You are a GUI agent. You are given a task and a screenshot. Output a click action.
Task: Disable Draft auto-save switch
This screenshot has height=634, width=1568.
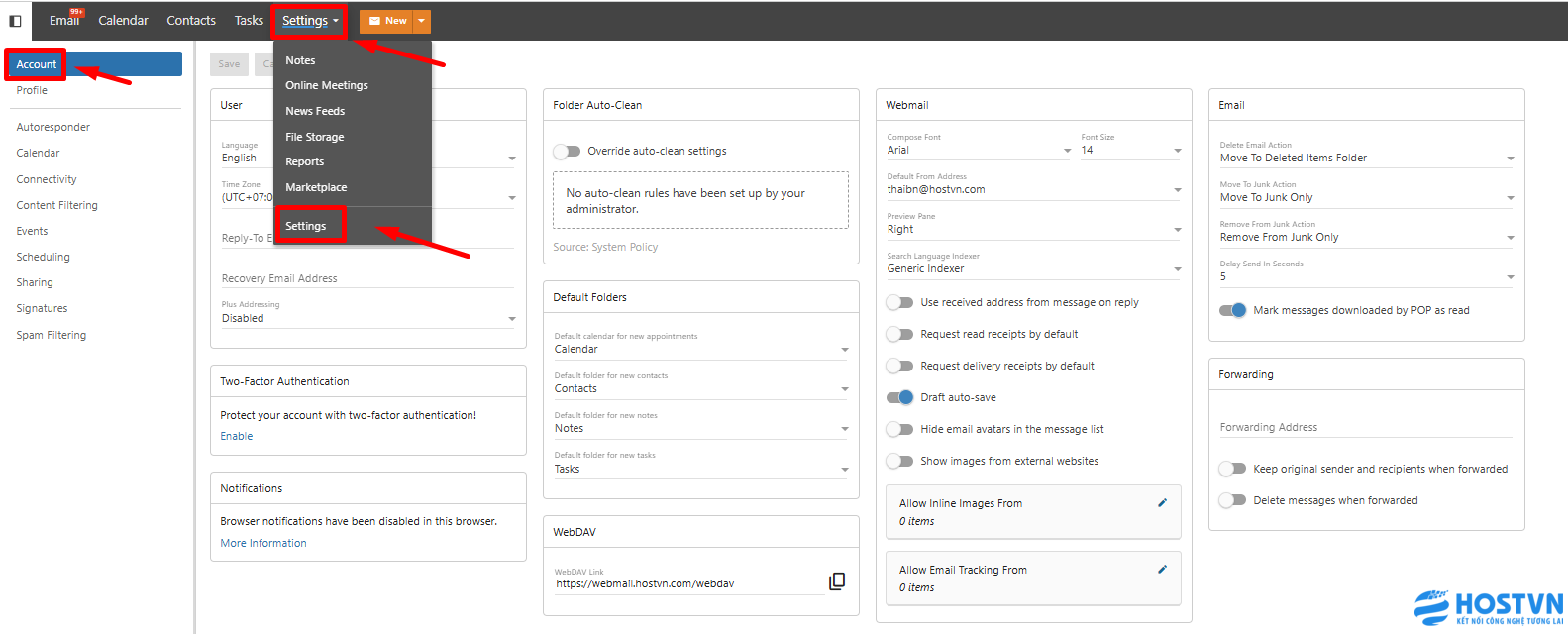[899, 397]
